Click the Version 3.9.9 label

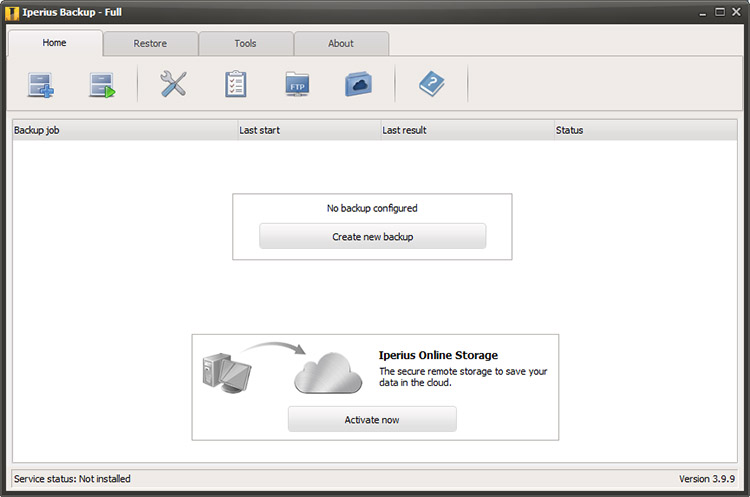point(706,478)
